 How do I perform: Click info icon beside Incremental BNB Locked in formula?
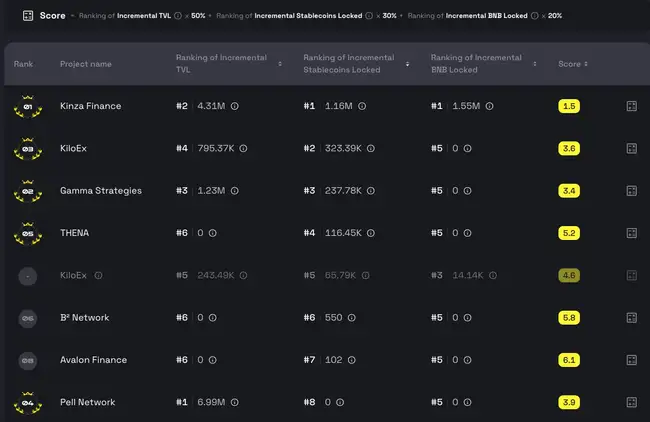tap(534, 16)
